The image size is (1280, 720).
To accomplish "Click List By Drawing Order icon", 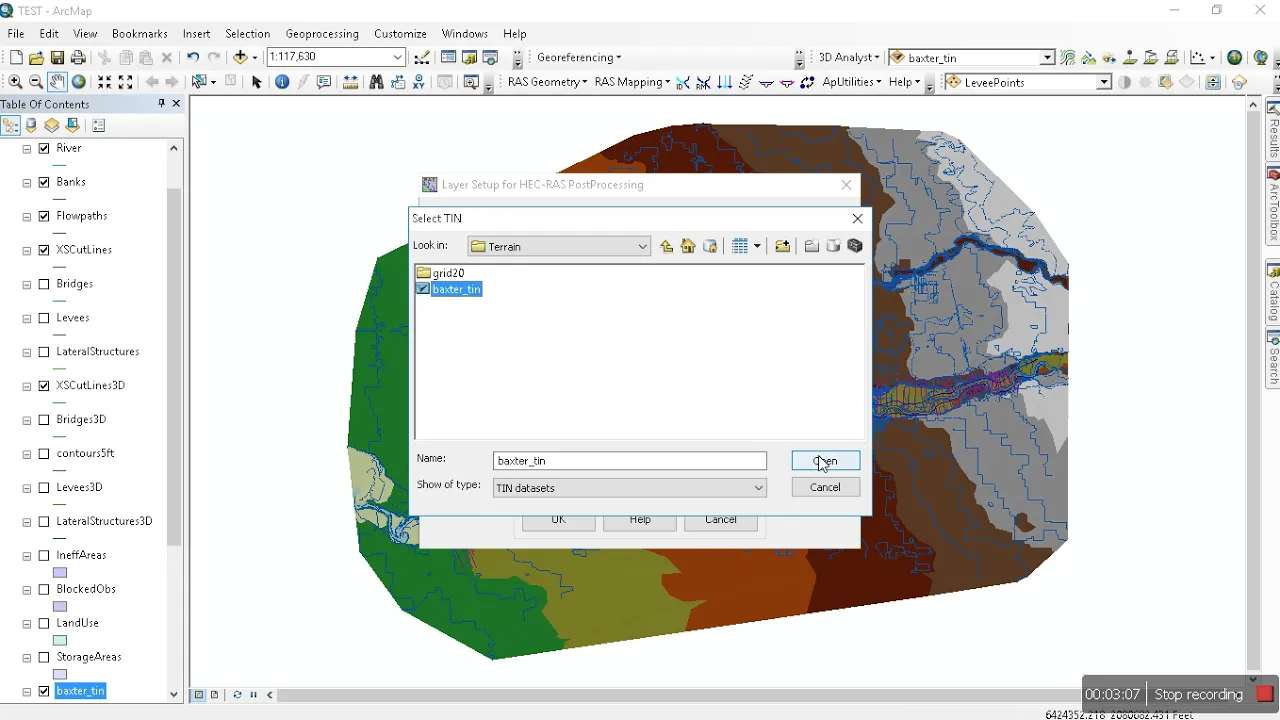I will (x=10, y=125).
